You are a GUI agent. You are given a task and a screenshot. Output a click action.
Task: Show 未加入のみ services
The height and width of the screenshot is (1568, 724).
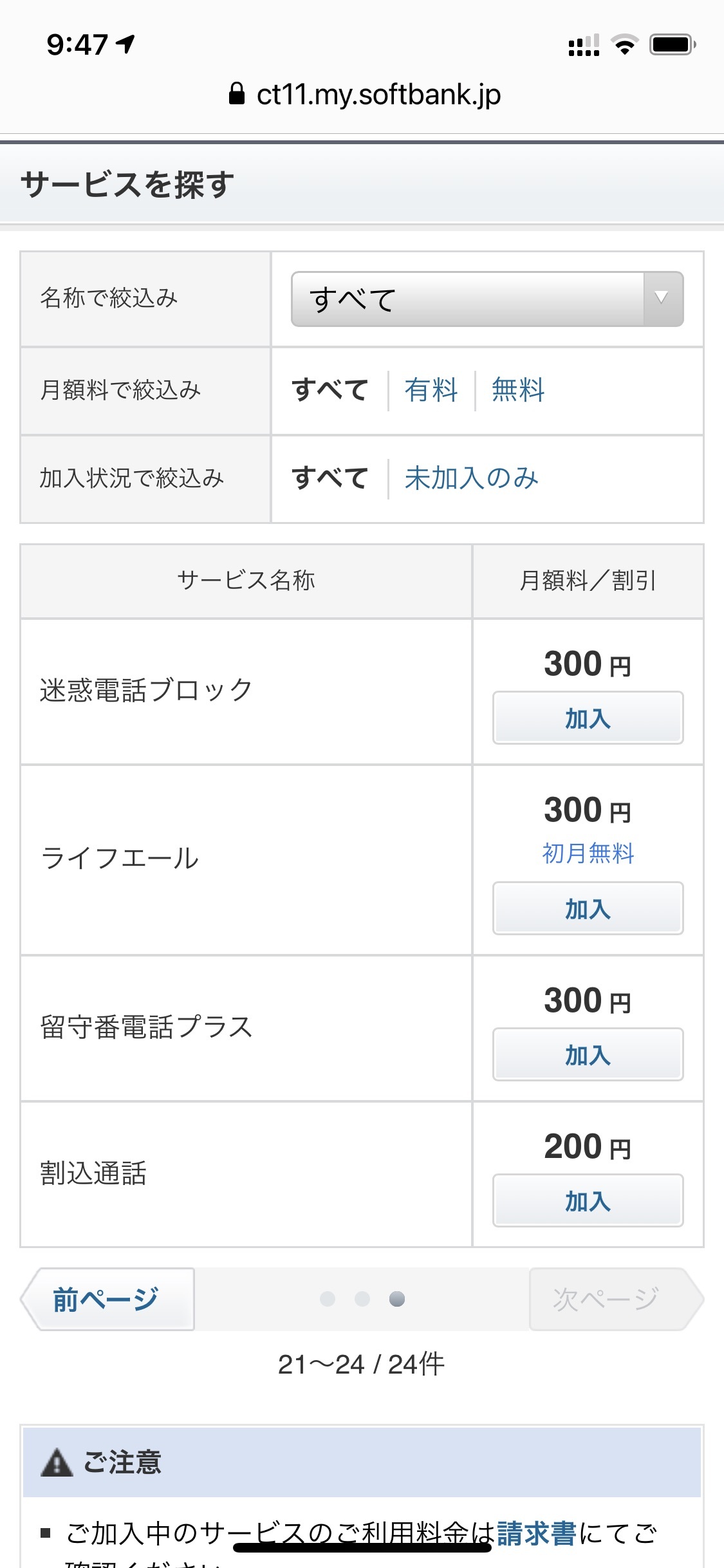[x=471, y=478]
